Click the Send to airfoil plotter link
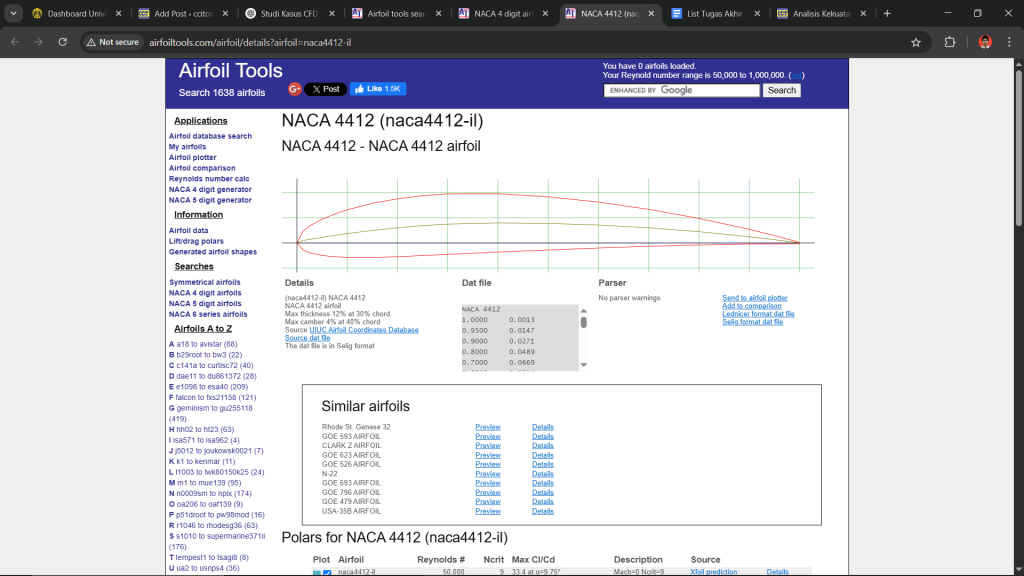Viewport: 1024px width, 576px height. [x=754, y=298]
